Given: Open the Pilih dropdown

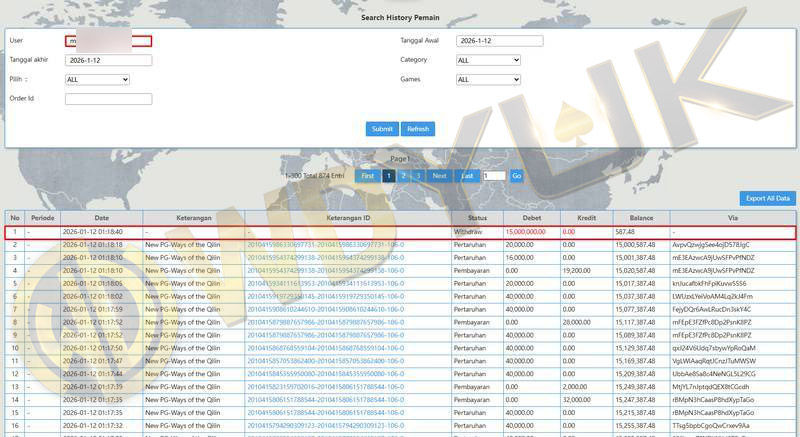Looking at the screenshot, I should (98, 79).
